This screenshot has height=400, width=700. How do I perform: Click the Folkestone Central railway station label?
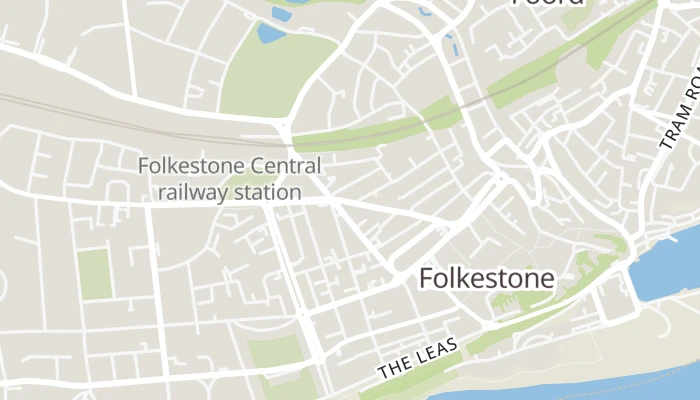click(229, 179)
